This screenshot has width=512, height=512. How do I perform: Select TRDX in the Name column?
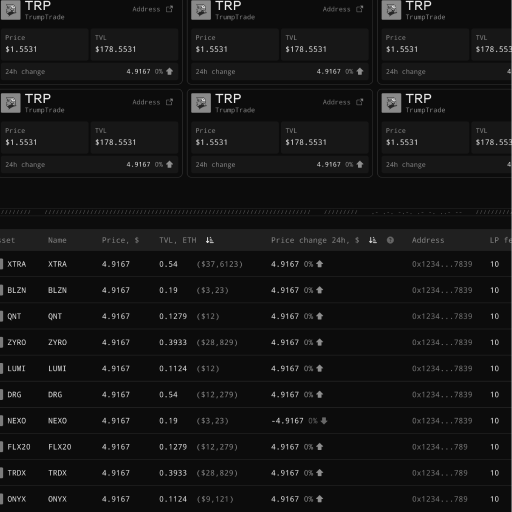(x=57, y=473)
